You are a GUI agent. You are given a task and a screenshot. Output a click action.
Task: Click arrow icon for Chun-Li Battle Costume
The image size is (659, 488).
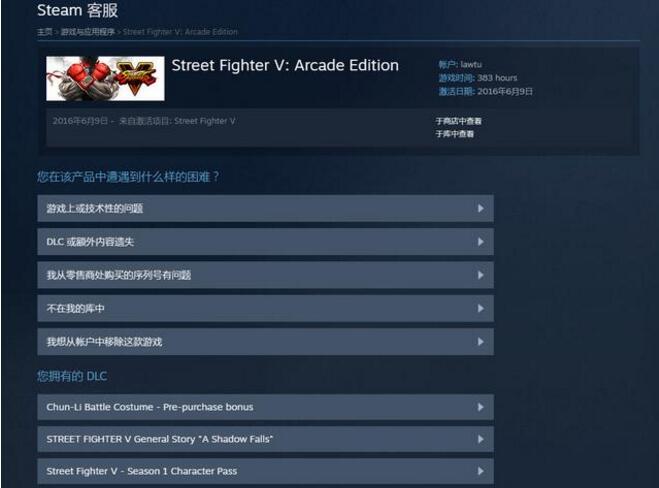coord(480,407)
